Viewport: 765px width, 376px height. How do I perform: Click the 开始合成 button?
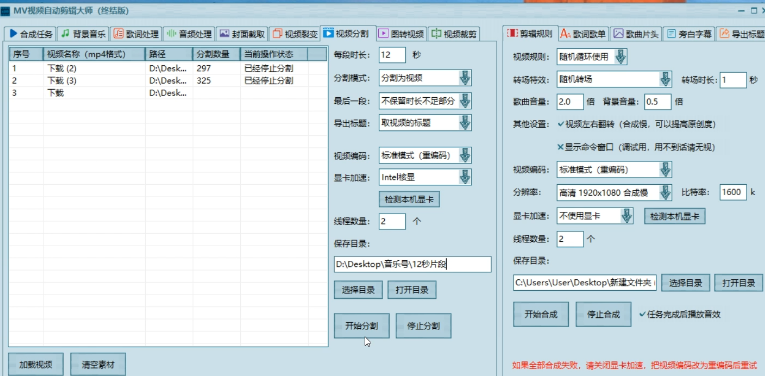coord(541,314)
